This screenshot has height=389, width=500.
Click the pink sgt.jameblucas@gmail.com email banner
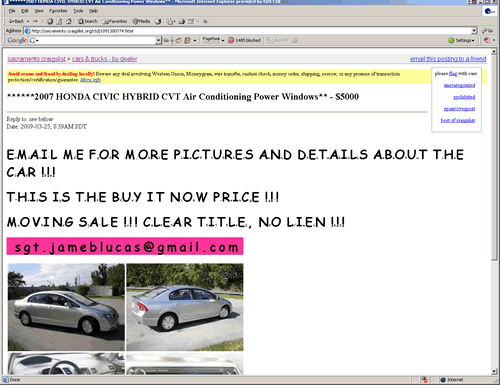coord(125,246)
